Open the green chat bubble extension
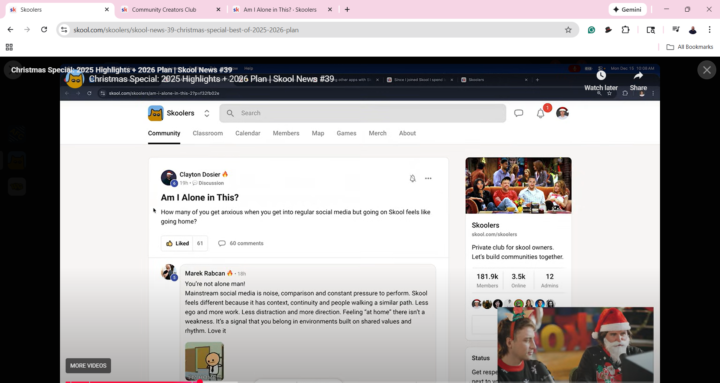The width and height of the screenshot is (720, 383). (591, 30)
